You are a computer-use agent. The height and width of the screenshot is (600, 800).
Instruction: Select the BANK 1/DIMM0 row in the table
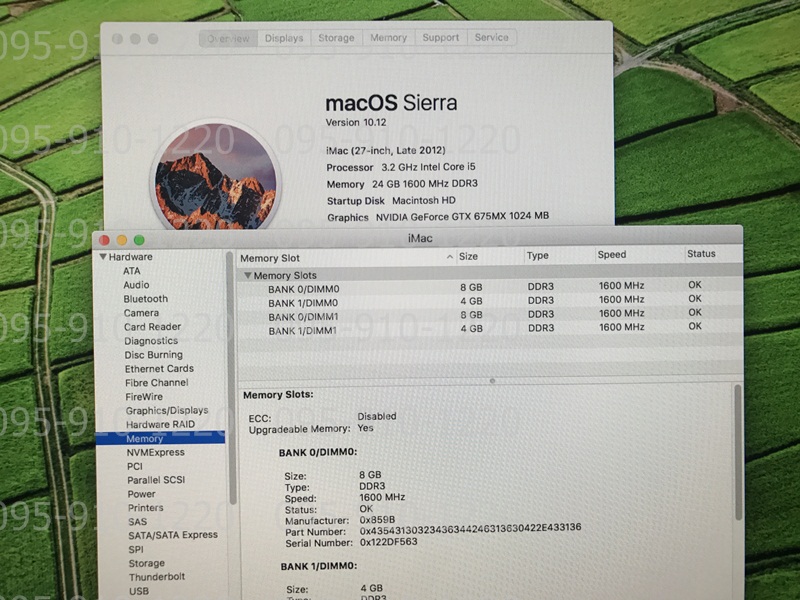(489, 302)
